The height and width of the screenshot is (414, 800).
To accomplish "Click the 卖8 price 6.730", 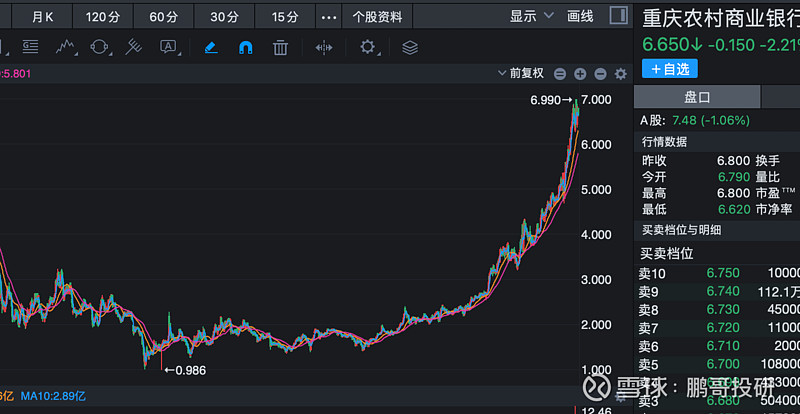I will [x=723, y=309].
